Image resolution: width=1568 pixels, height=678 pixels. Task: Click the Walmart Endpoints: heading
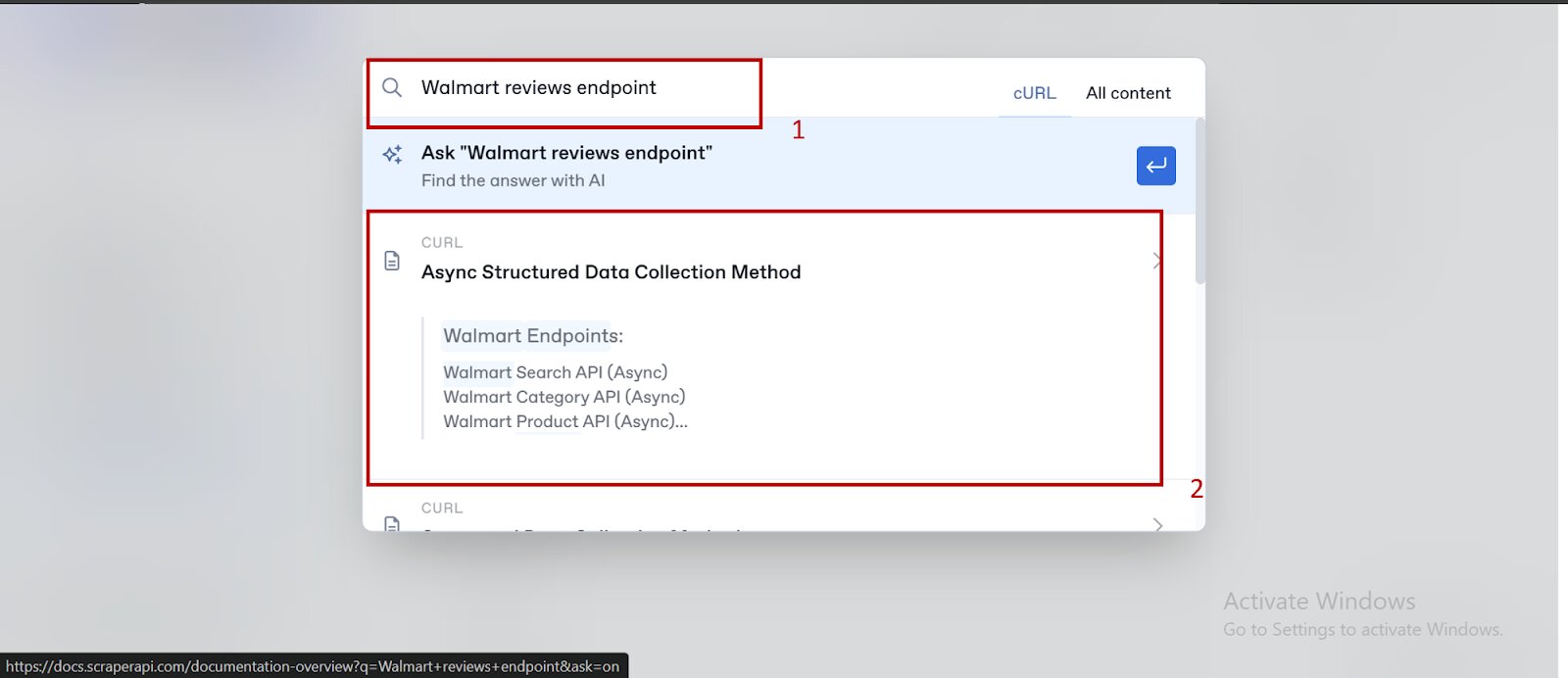(533, 336)
